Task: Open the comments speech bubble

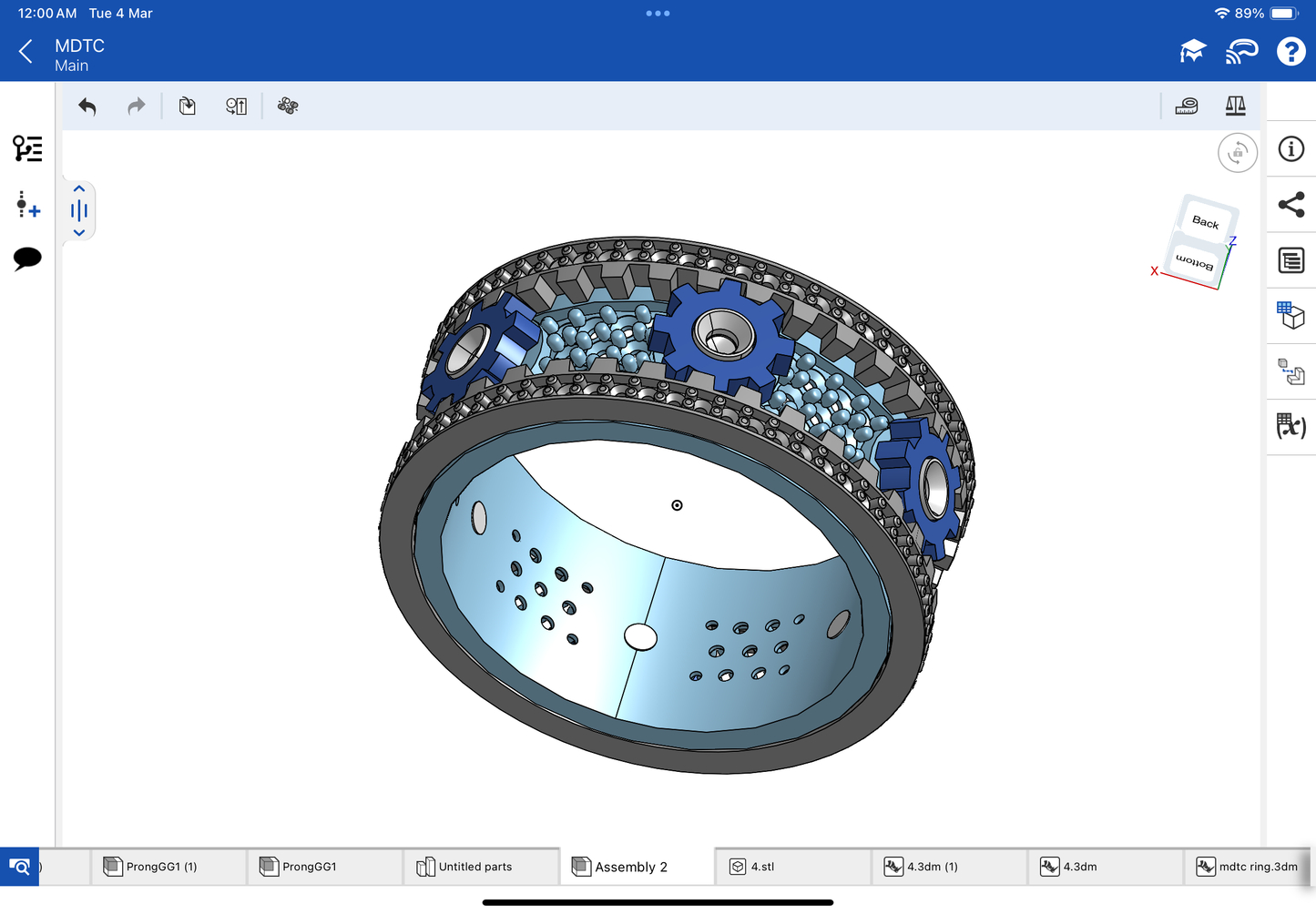Action: (27, 259)
